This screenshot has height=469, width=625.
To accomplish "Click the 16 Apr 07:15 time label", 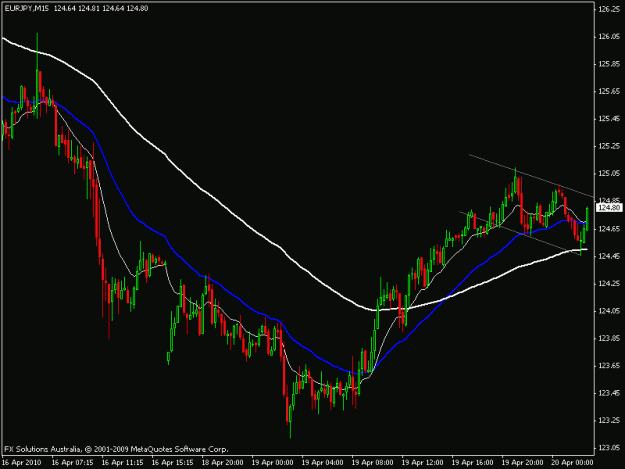I will 73,463.
